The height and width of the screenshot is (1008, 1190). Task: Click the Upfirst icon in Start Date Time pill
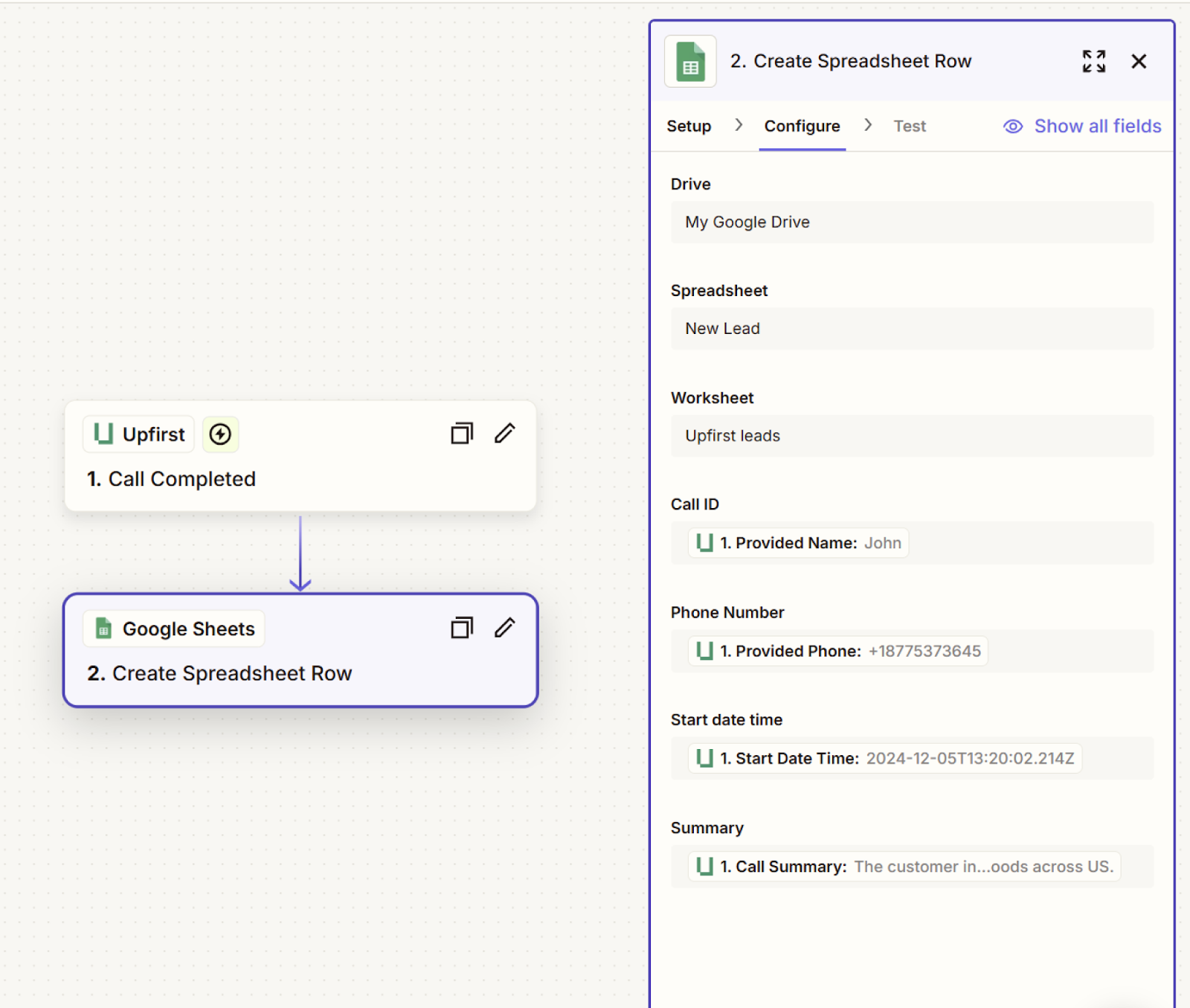tap(704, 758)
